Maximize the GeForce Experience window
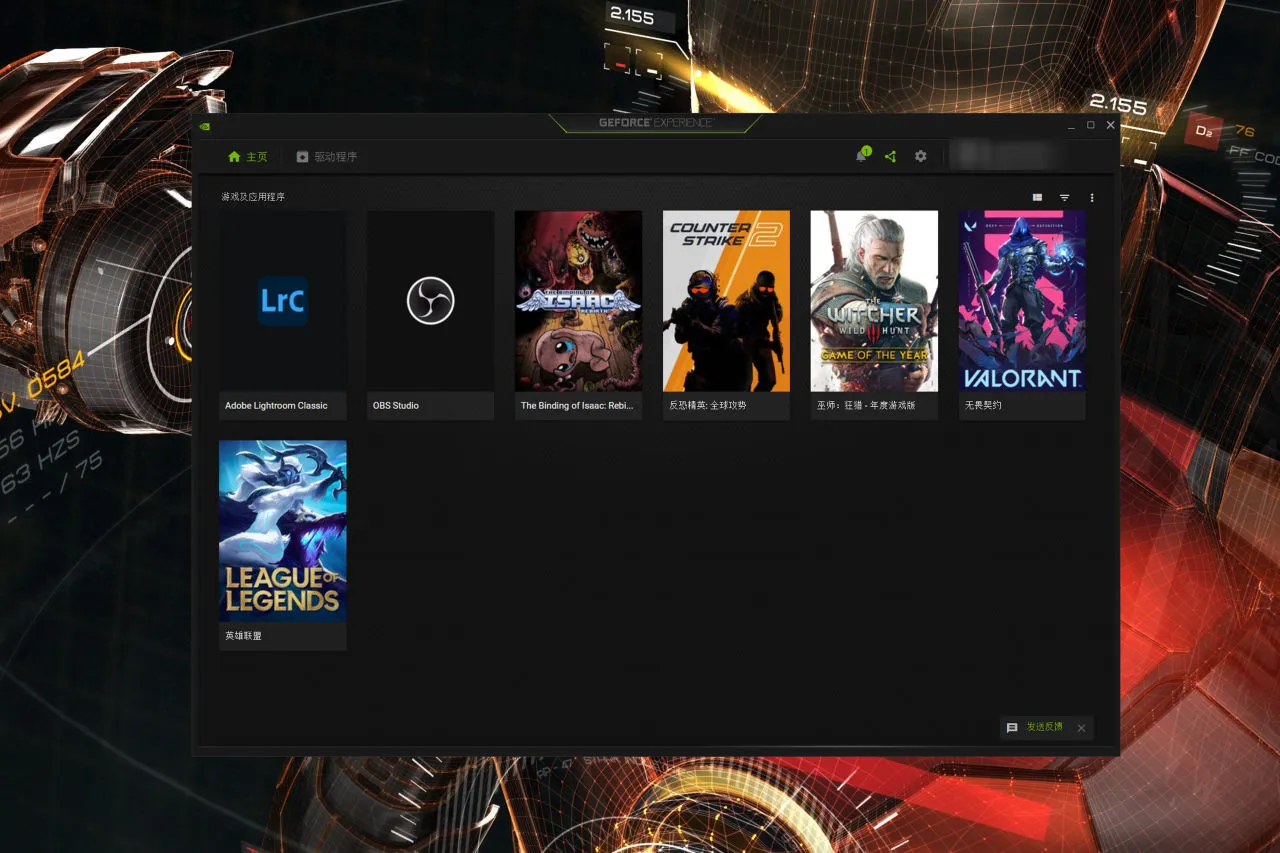The image size is (1280, 853). pyautogui.click(x=1090, y=125)
